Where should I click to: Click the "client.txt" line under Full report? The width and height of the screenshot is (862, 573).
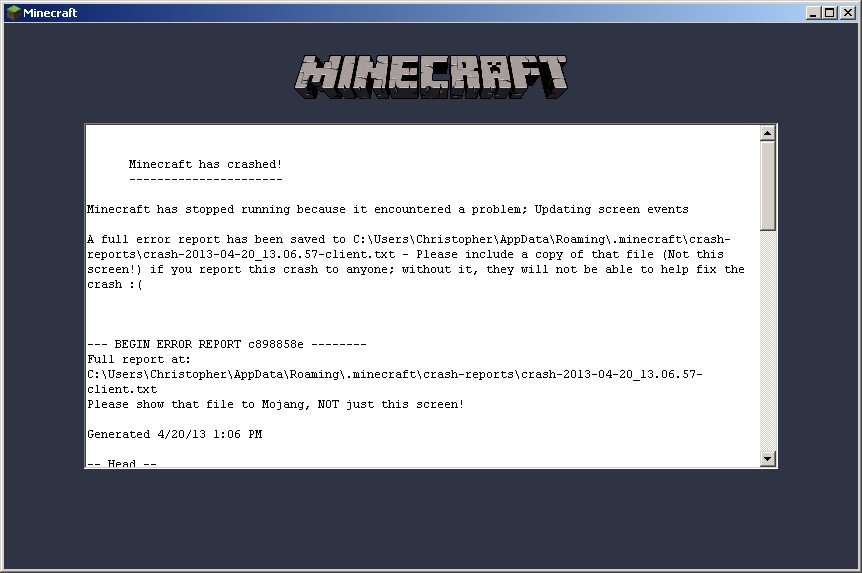[122, 389]
